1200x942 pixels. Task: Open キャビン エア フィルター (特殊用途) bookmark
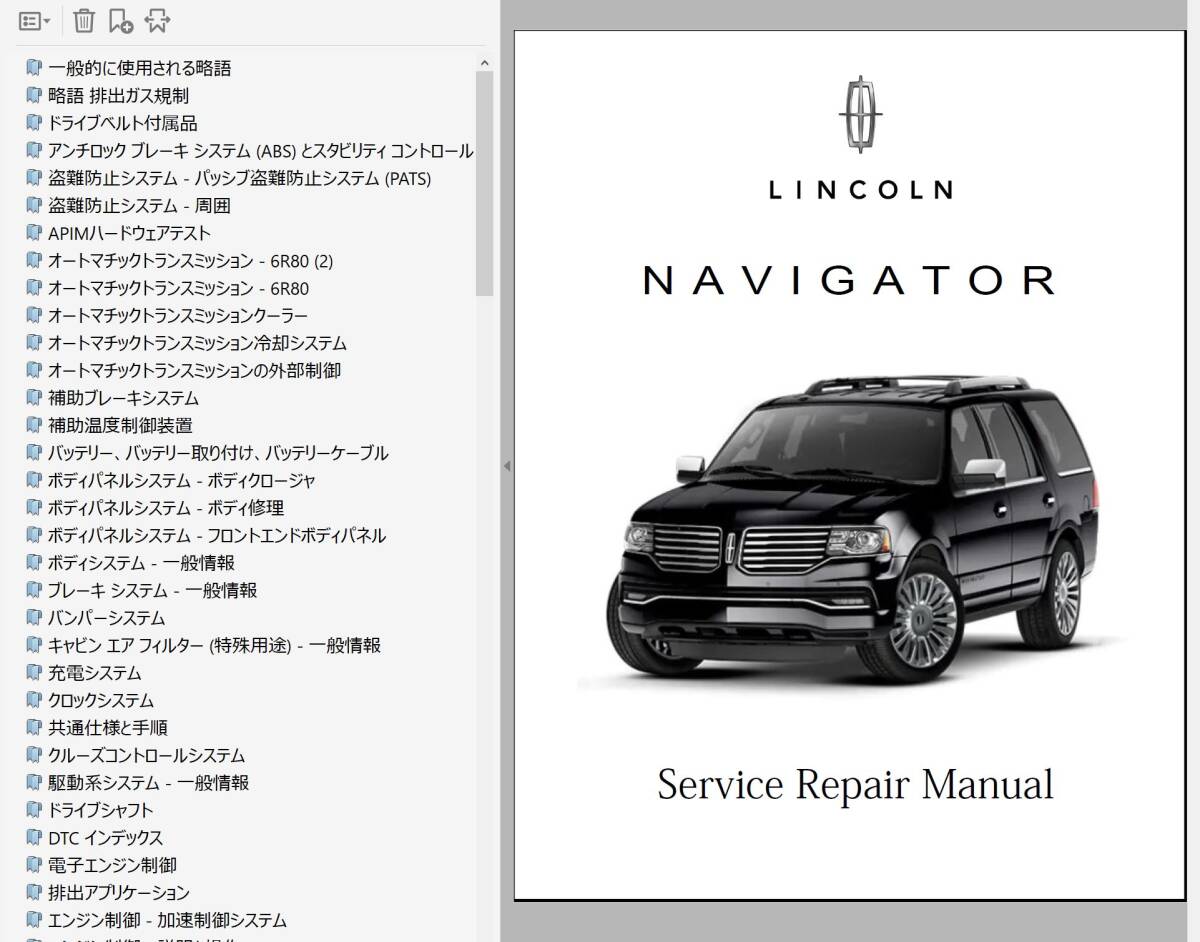tap(215, 646)
